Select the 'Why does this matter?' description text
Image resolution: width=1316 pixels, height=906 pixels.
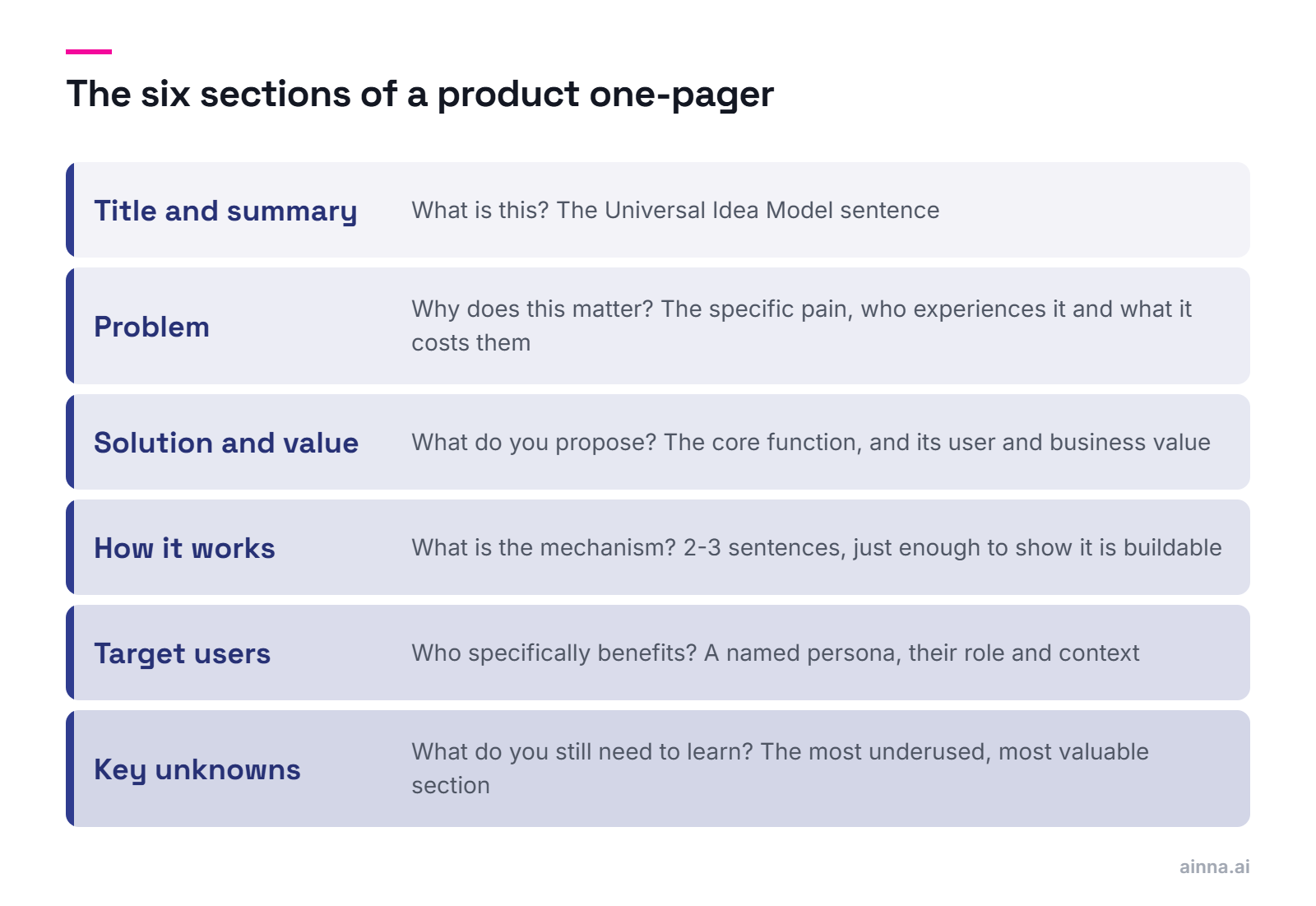coord(801,326)
